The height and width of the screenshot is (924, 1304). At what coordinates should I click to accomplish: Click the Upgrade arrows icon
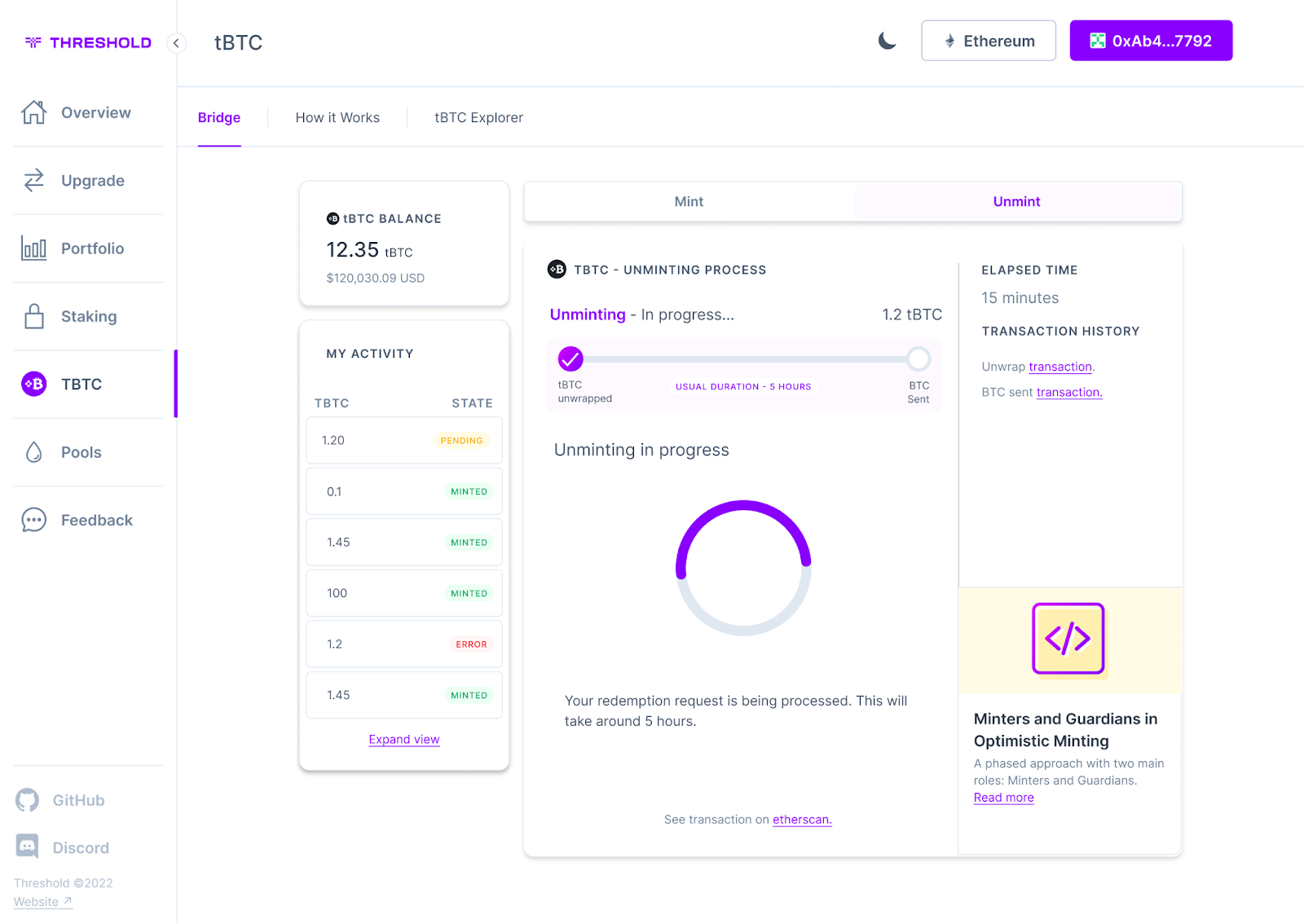34,180
